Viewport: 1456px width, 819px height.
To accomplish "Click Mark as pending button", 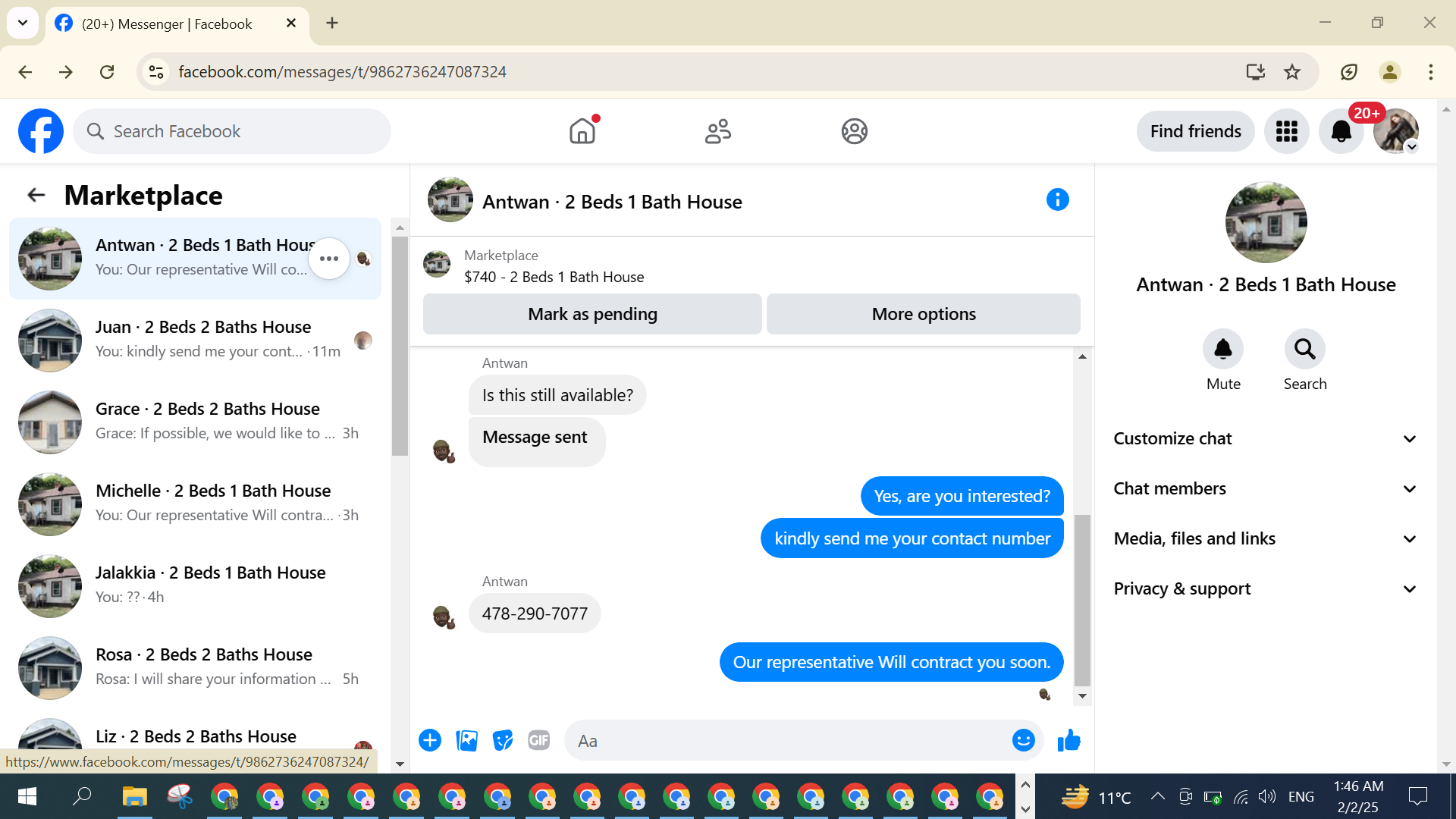I will pos(592,314).
